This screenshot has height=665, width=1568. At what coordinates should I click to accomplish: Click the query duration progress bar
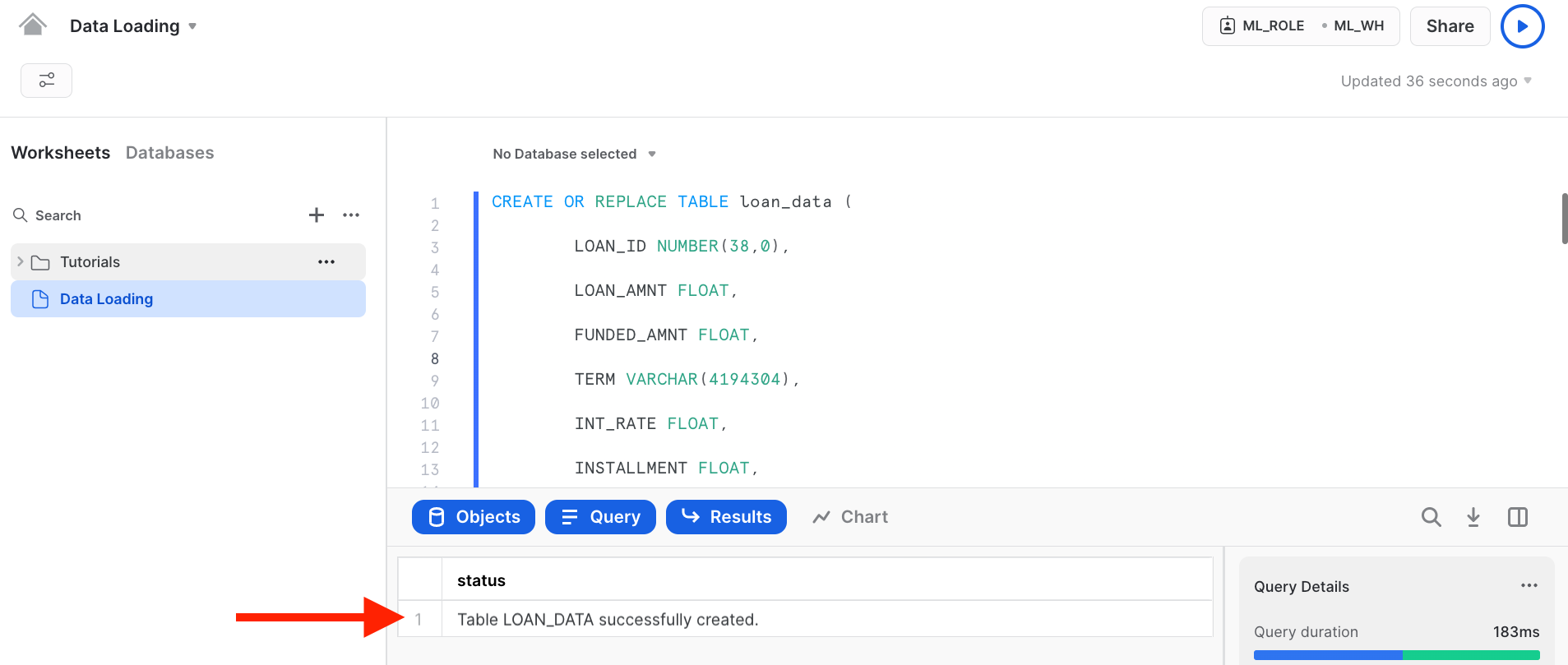point(1396,655)
